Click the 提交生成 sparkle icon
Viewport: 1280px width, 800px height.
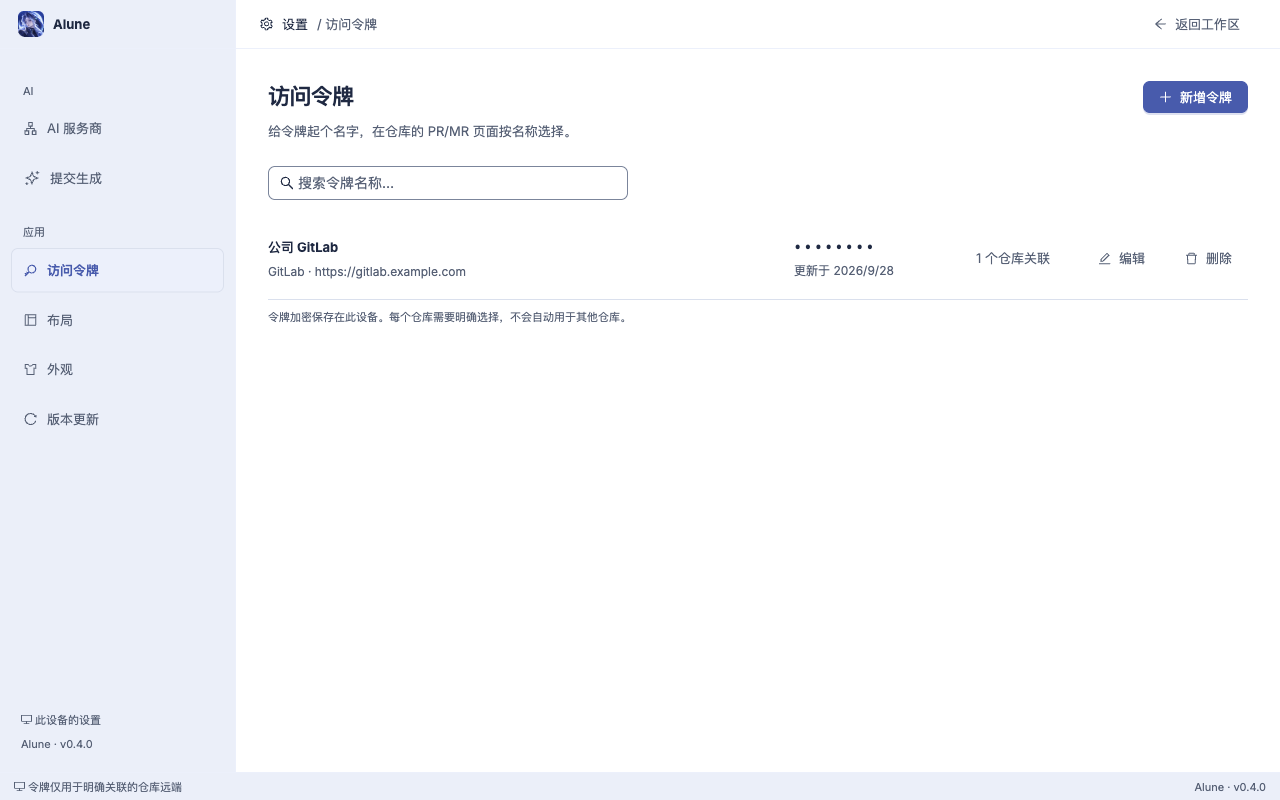pos(32,178)
